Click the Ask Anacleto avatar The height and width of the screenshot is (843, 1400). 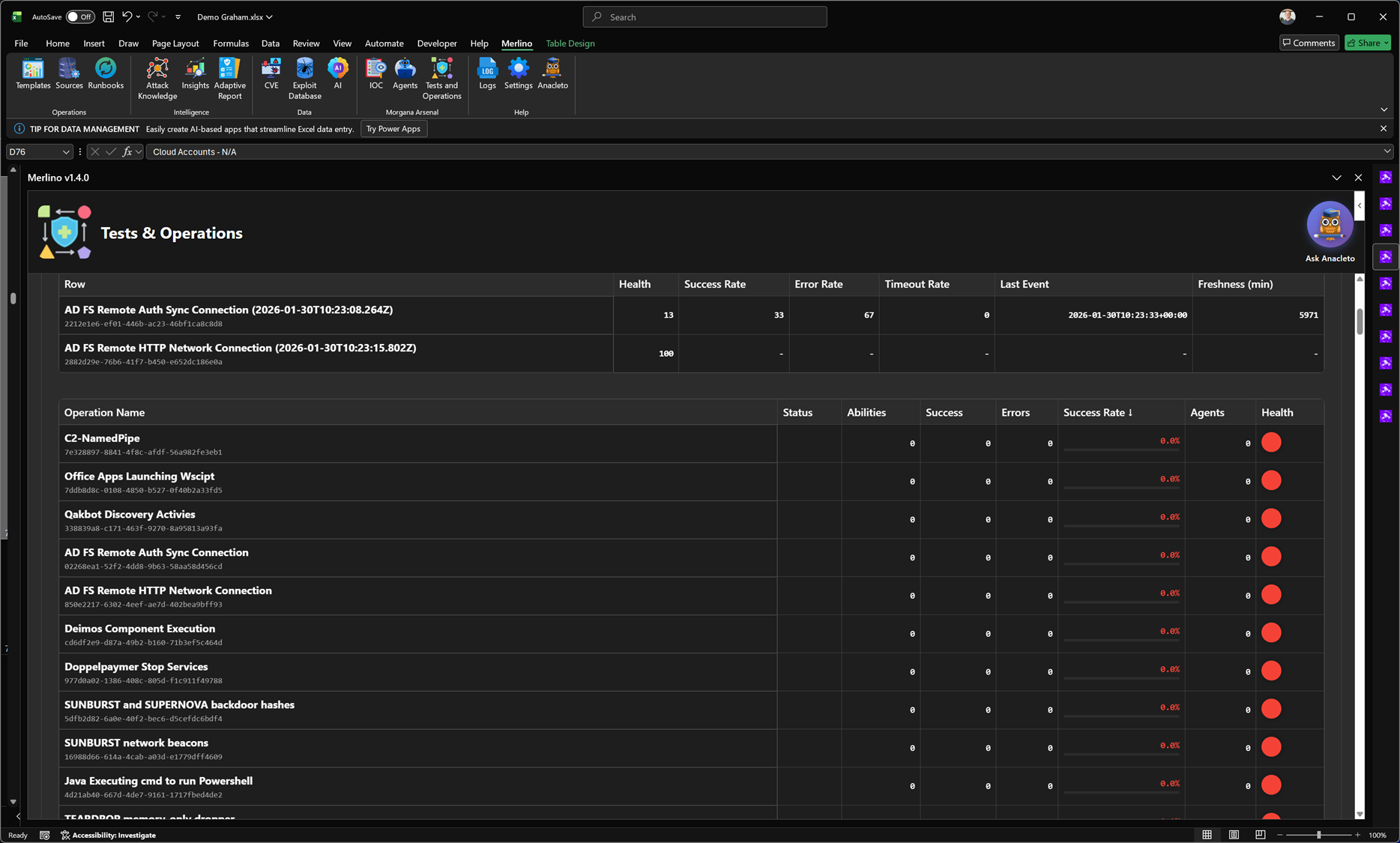point(1330,224)
